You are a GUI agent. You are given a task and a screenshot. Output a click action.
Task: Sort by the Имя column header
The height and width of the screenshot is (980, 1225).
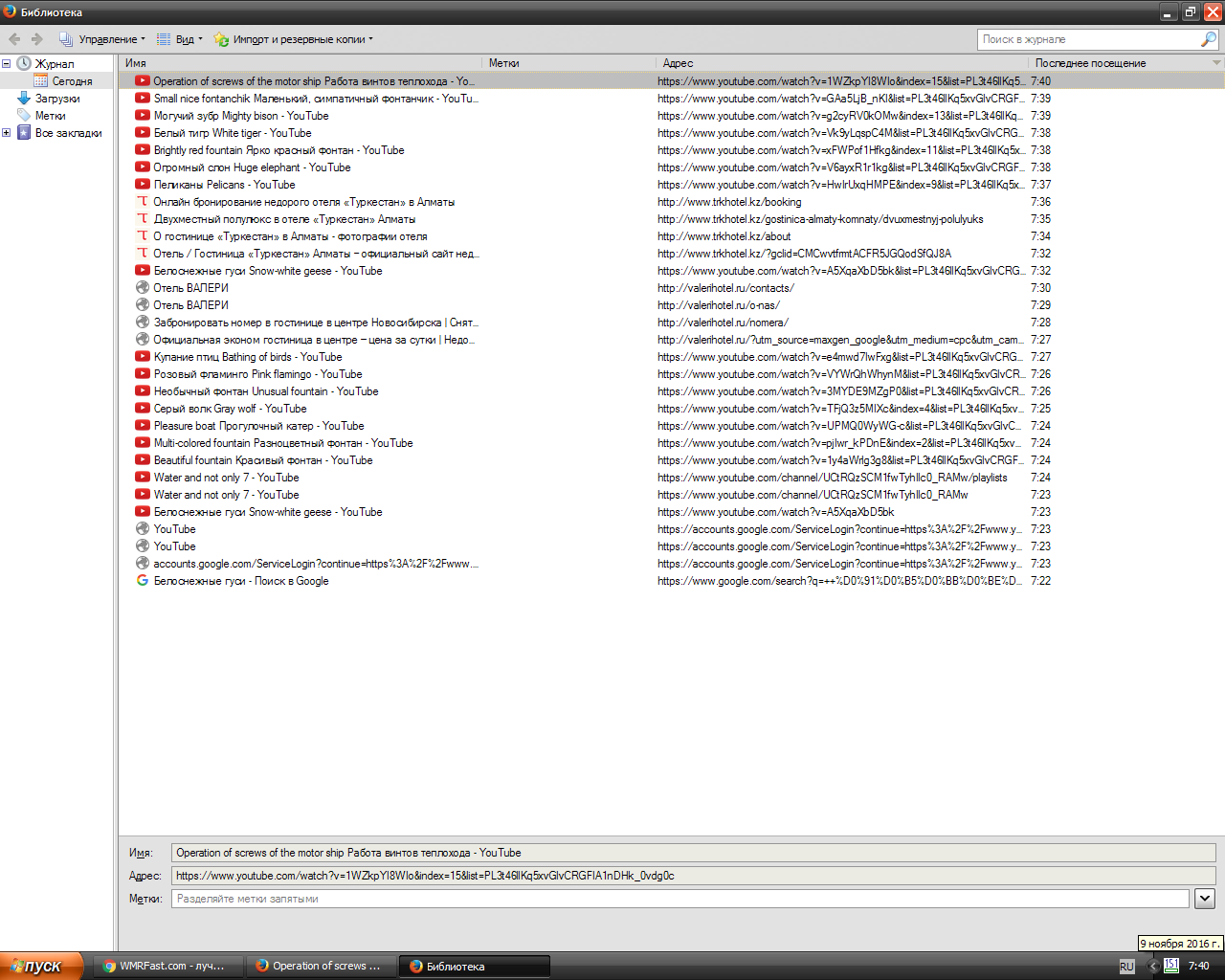coord(300,63)
